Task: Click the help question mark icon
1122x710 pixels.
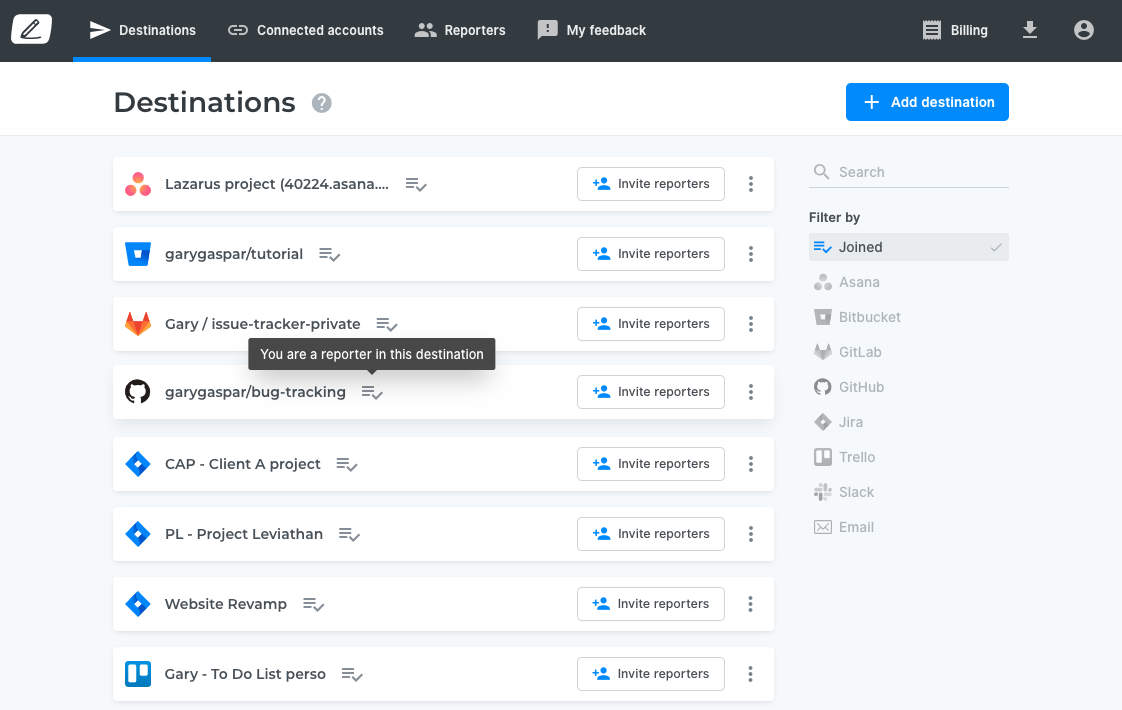Action: tap(321, 103)
